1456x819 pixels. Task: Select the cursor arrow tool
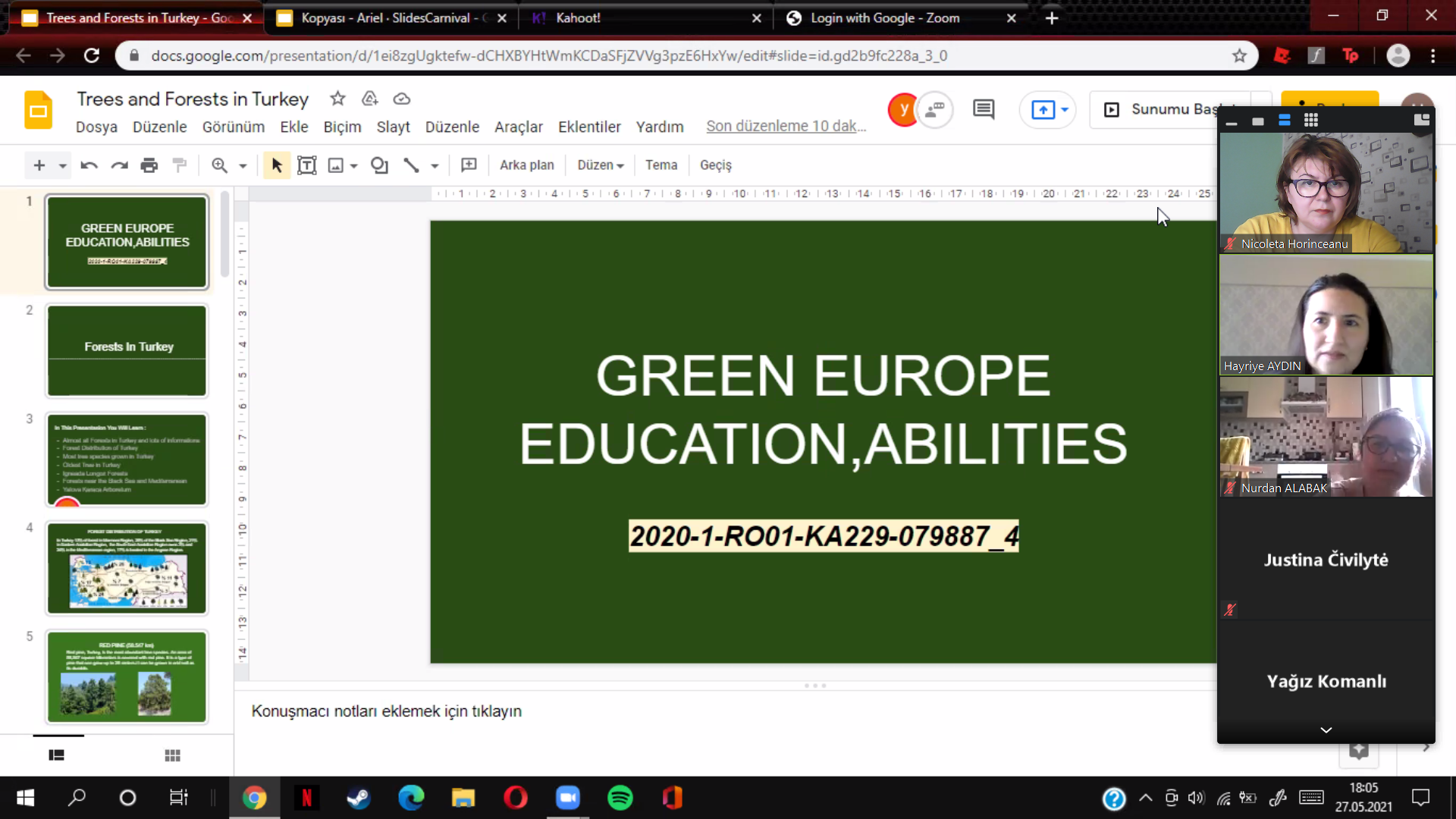tap(276, 165)
